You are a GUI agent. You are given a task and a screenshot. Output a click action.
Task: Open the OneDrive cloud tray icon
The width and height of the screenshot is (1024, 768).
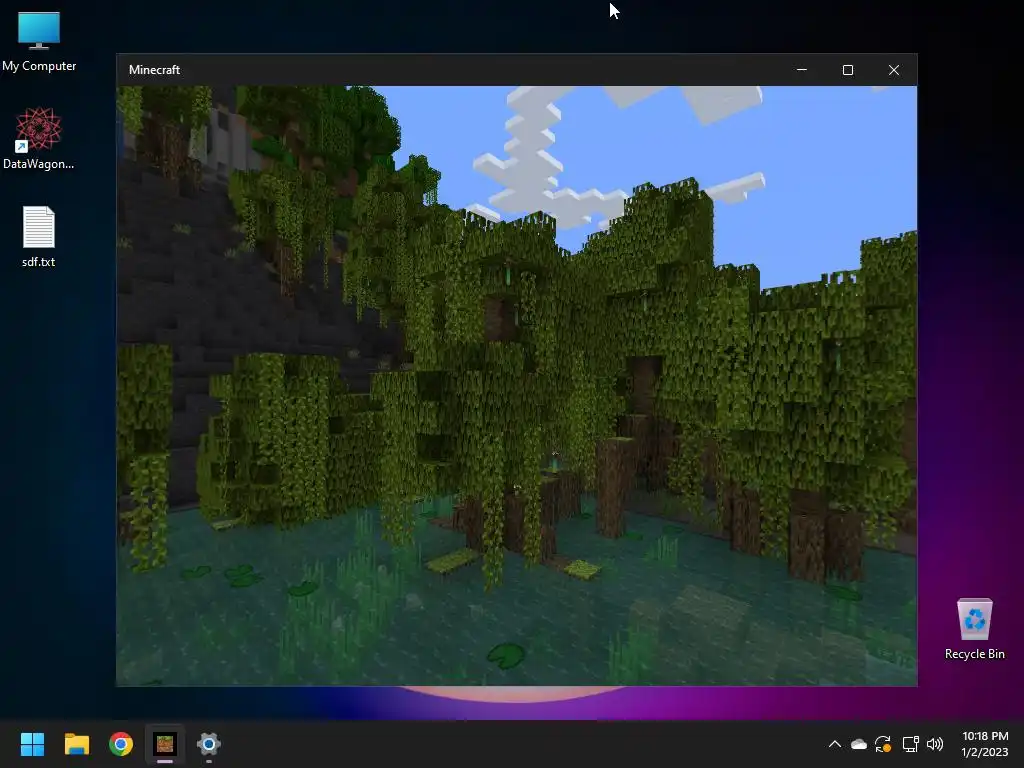[x=859, y=744]
